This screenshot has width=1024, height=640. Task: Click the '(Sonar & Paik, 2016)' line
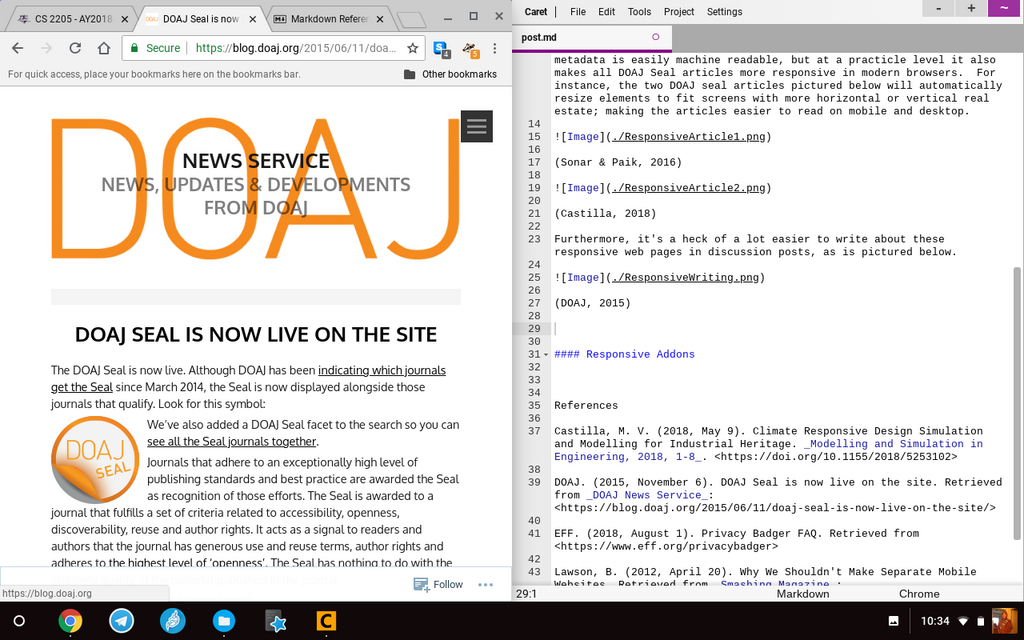tap(618, 163)
